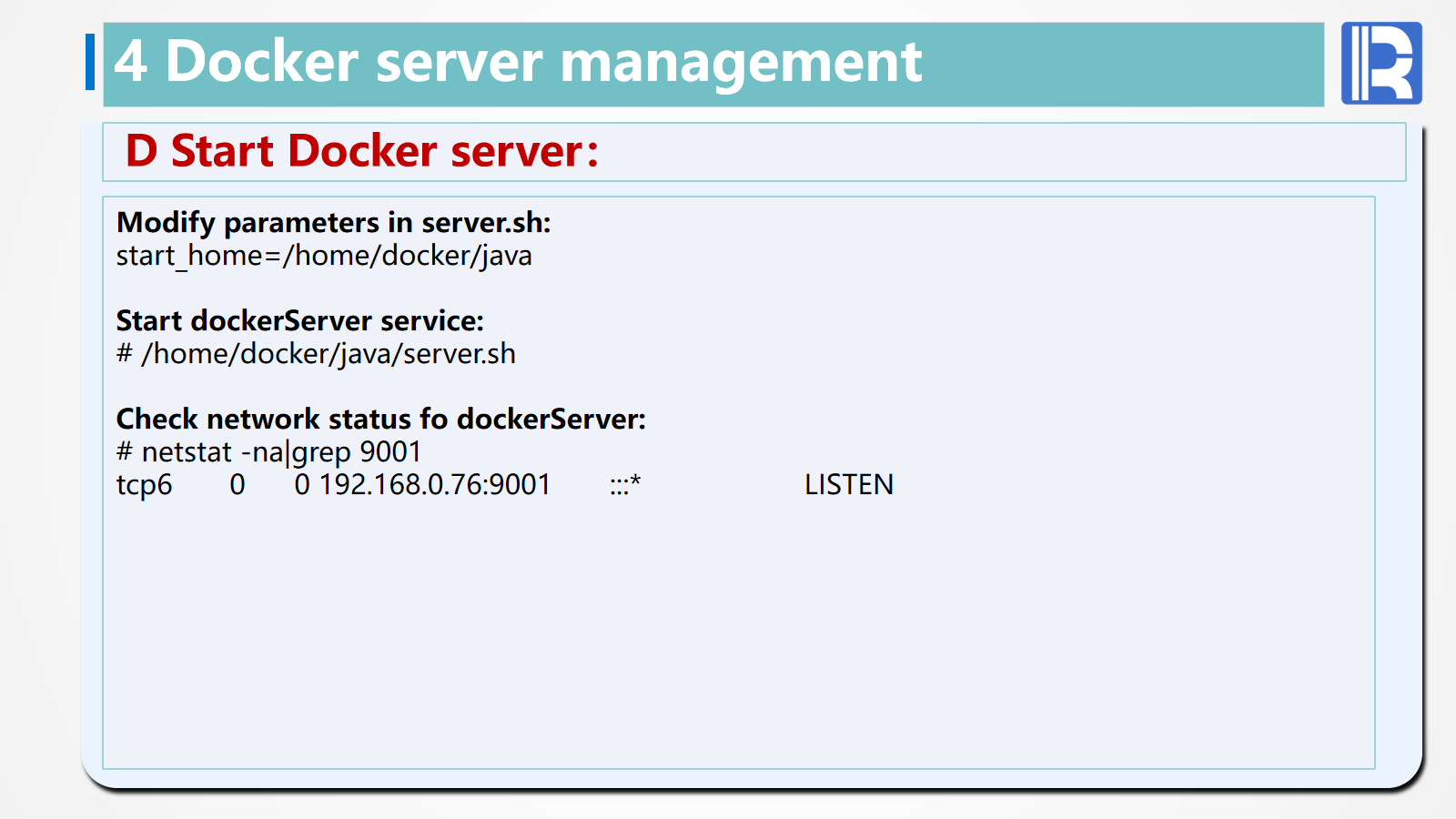Click the blue R logo icon
Viewport: 1456px width, 819px height.
(x=1380, y=63)
